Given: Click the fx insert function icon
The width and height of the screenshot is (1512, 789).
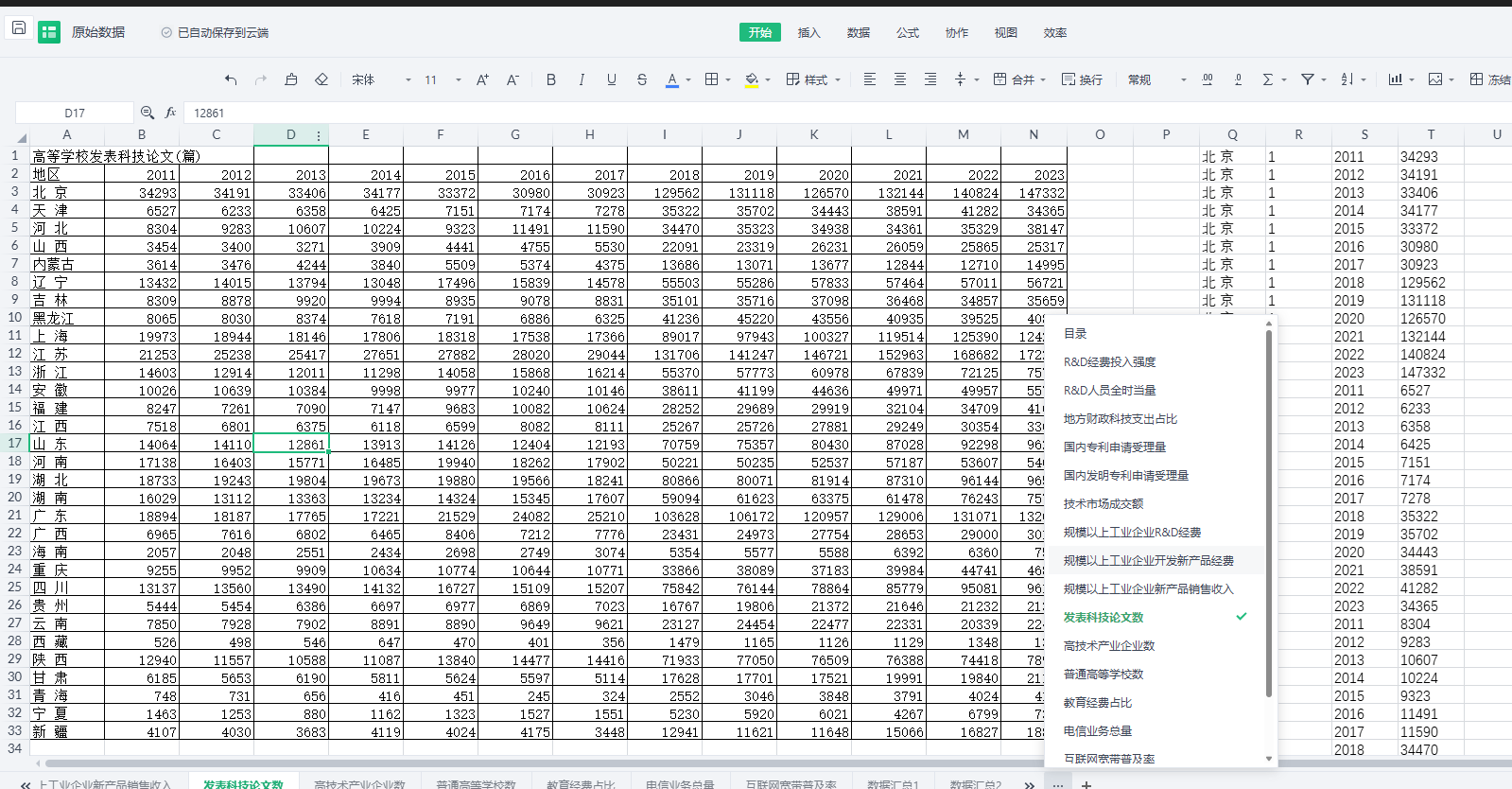Looking at the screenshot, I should 170,113.
